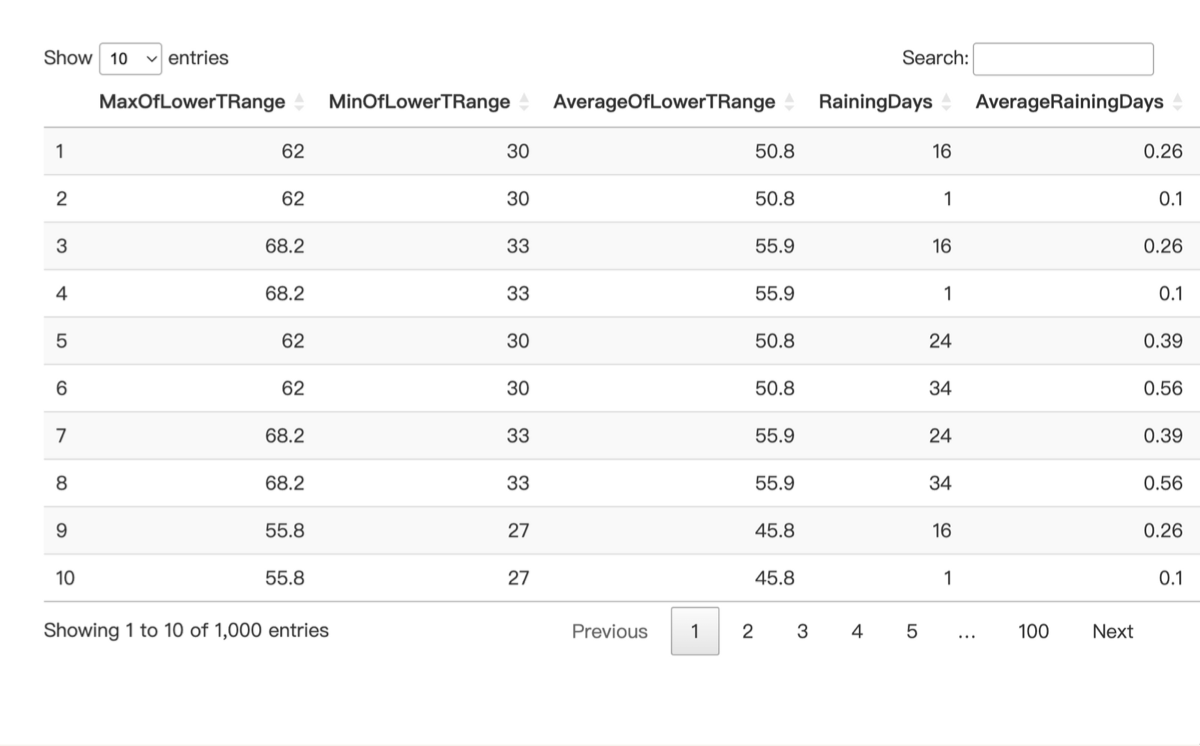Select row 1 in the table
Image resolution: width=1200 pixels, height=746 pixels.
pyautogui.click(x=622, y=152)
